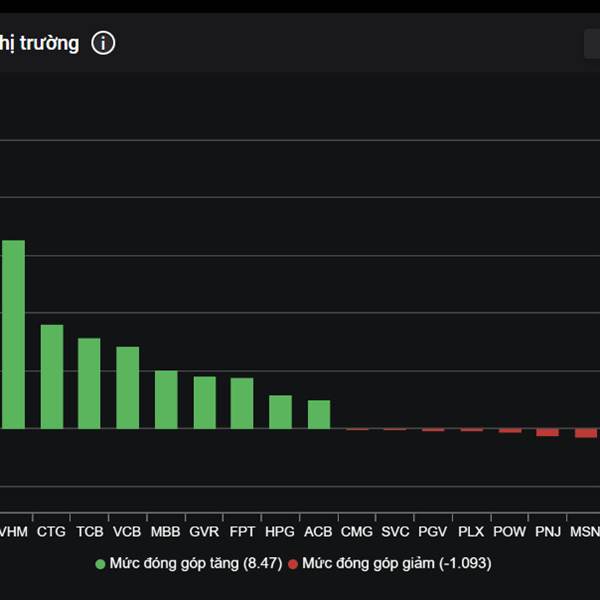Select the ACB green bar

coord(319,414)
